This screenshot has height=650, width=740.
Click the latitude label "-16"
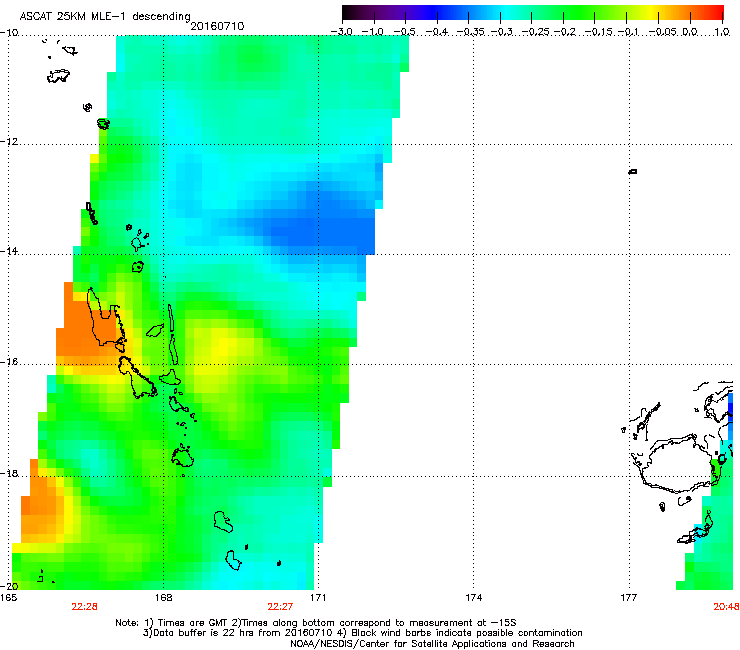[9, 362]
